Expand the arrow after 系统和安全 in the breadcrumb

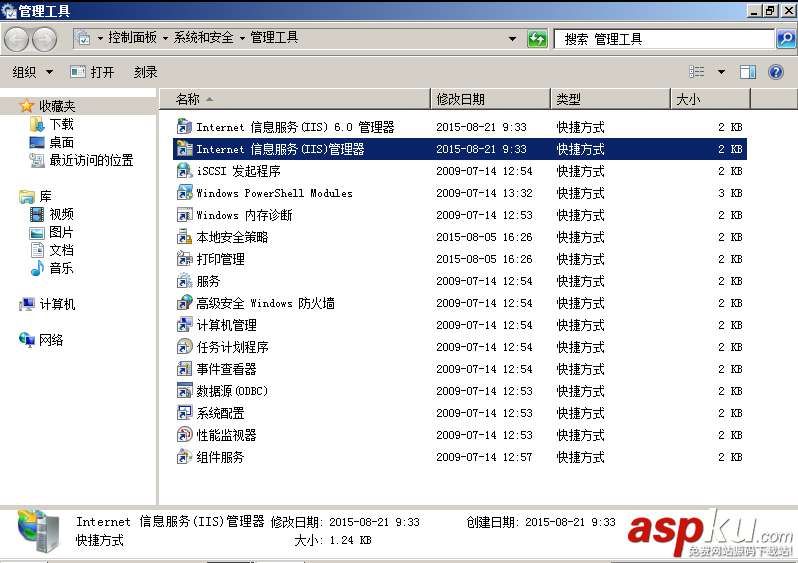click(242, 38)
